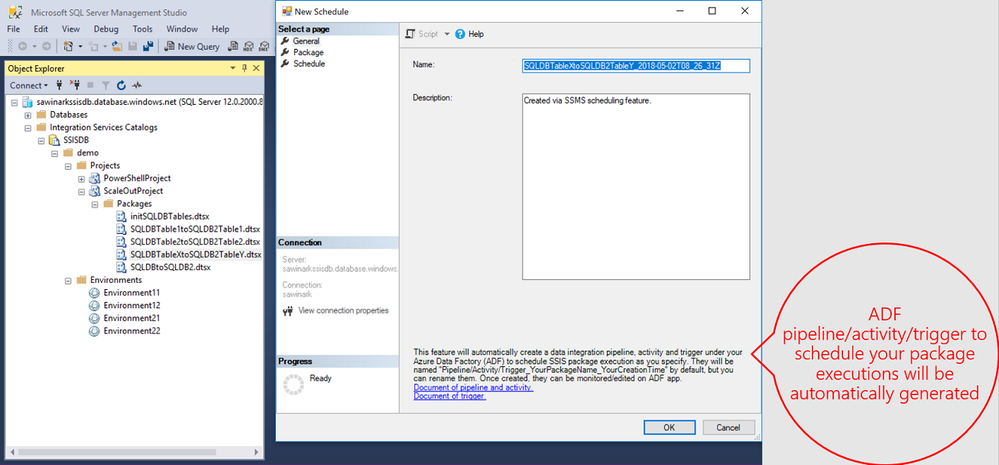
Task: Open Activity Monitor from Object Explorer toolbar
Action: [137, 85]
